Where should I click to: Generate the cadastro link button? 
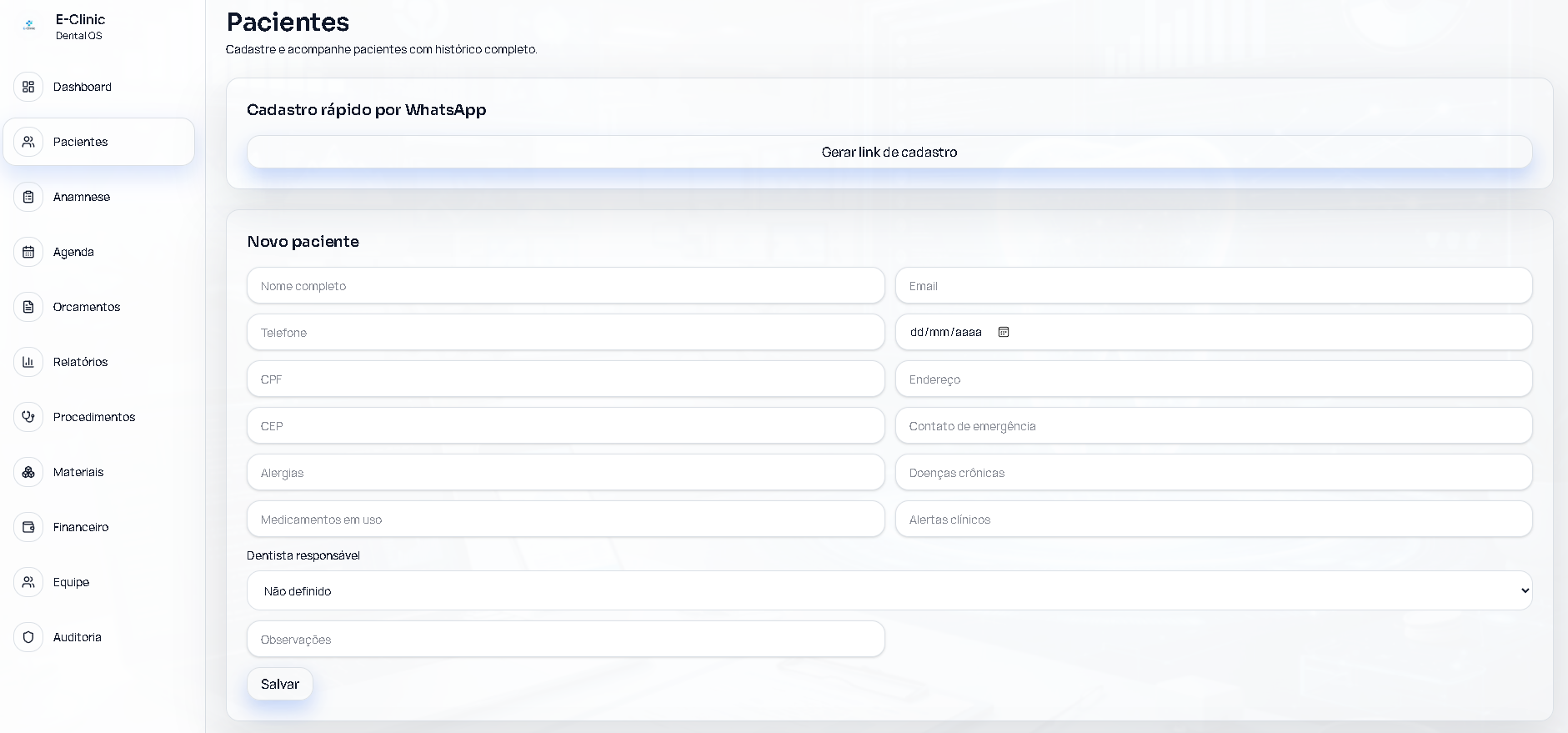[x=889, y=152]
